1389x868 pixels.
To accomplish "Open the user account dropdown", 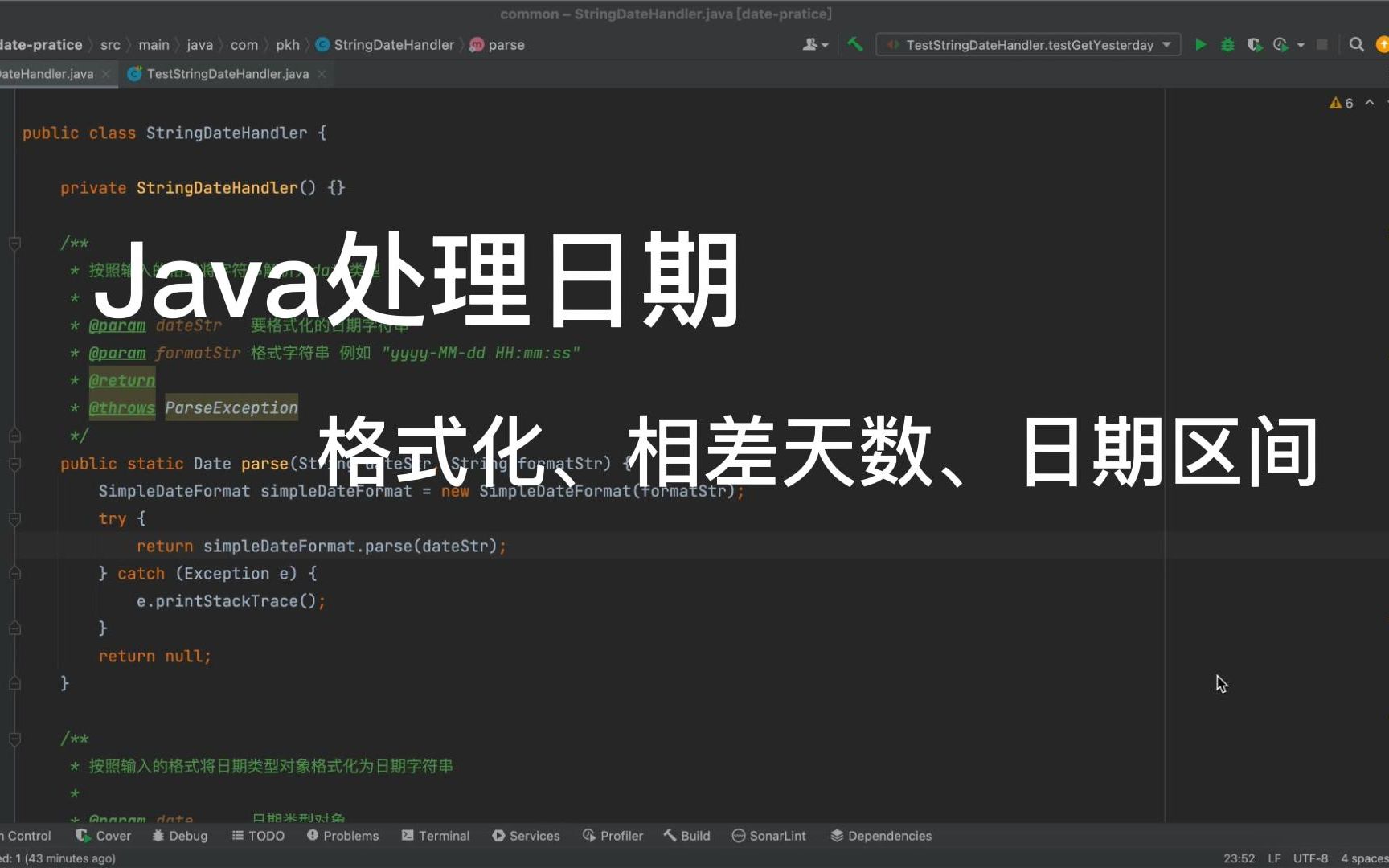I will [x=815, y=45].
